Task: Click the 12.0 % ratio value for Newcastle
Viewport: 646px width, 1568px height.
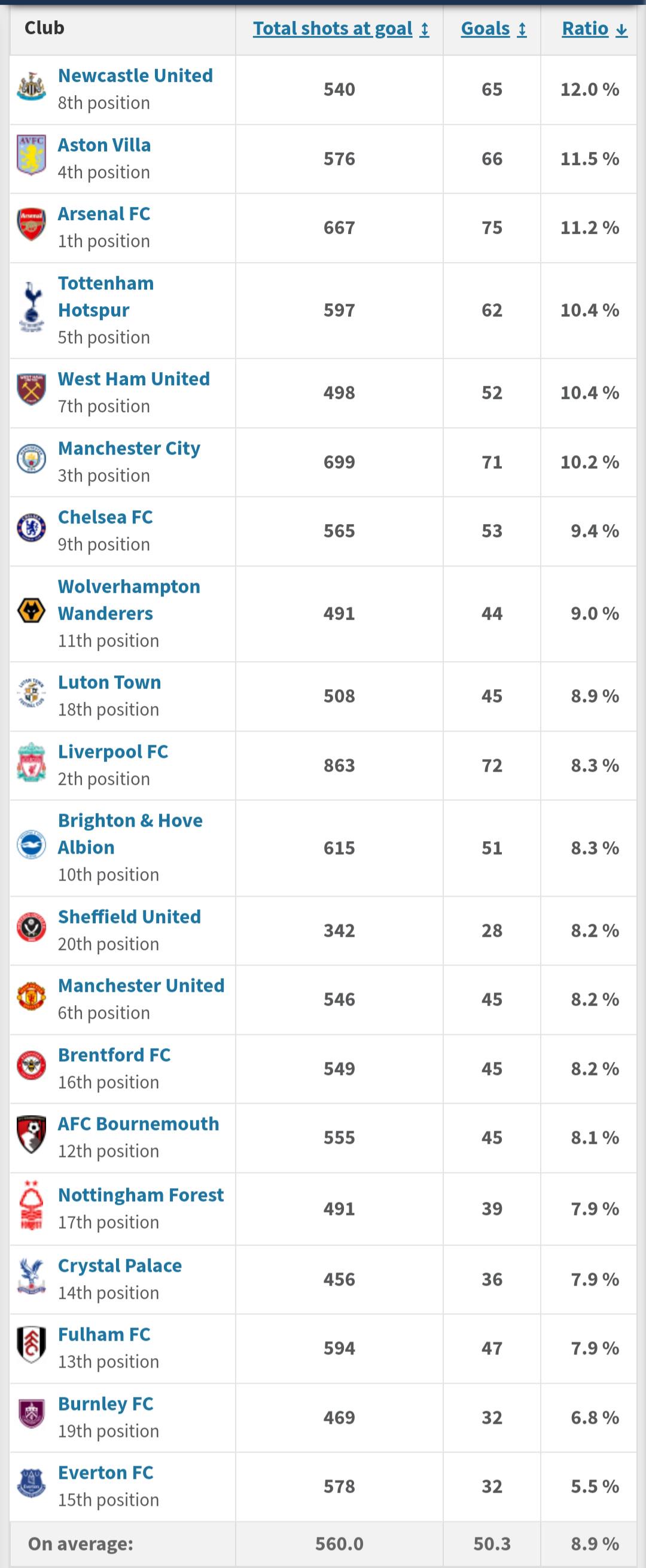Action: point(586,89)
